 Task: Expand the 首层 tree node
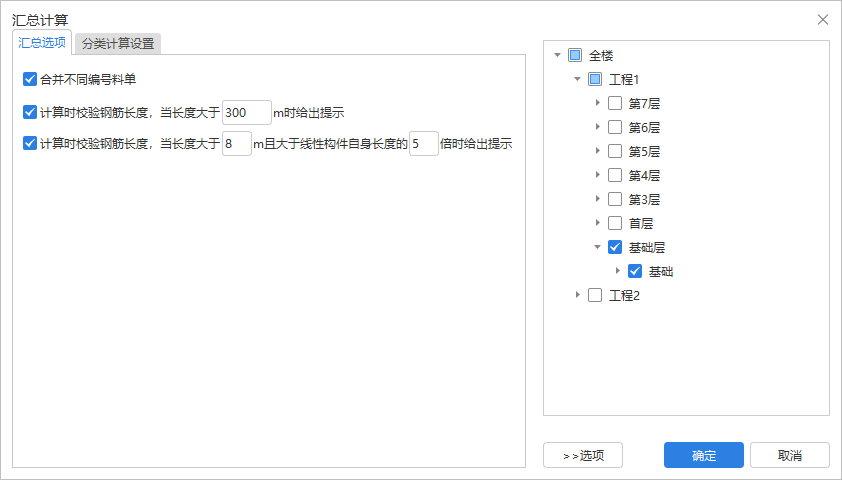[x=598, y=222]
